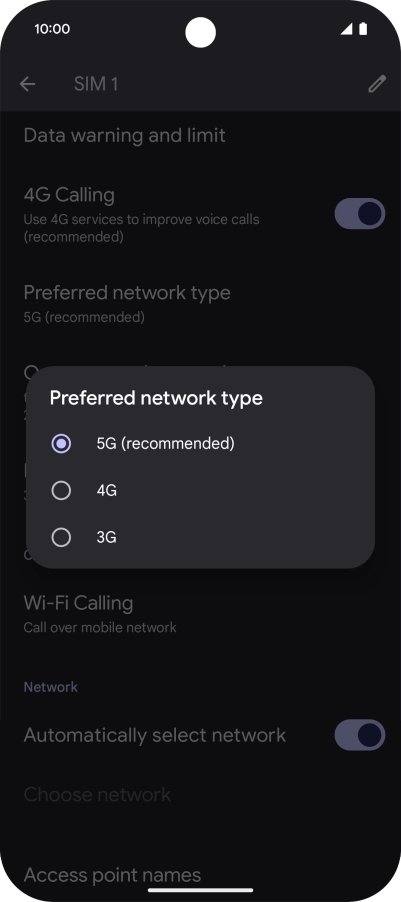The image size is (401, 902).
Task: Open Data warning and limit
Action: [200, 136]
